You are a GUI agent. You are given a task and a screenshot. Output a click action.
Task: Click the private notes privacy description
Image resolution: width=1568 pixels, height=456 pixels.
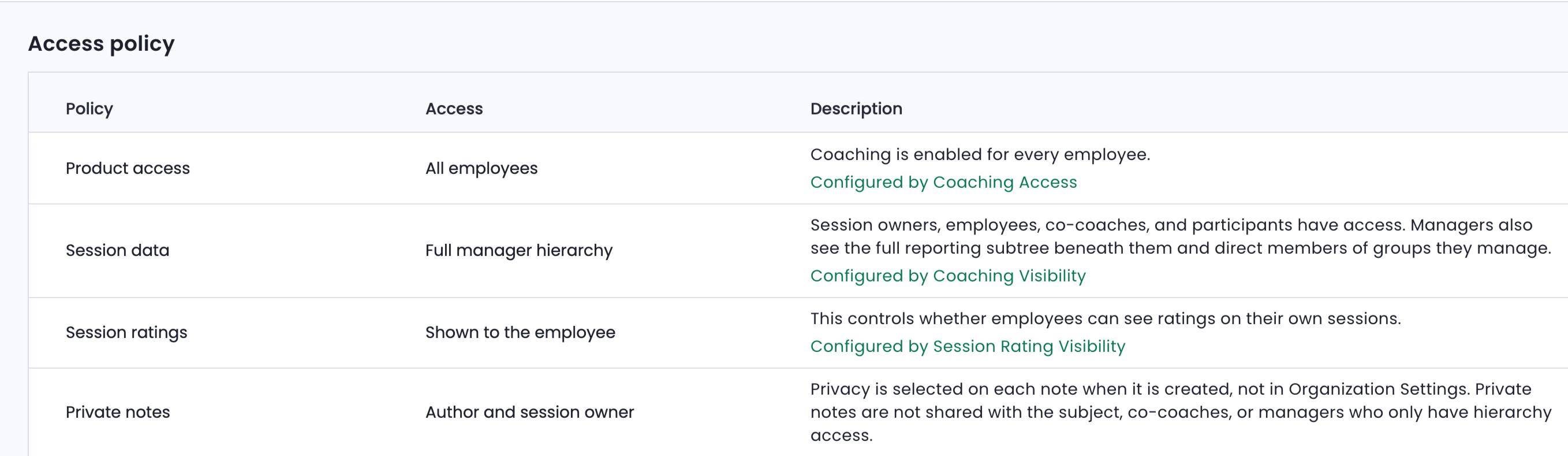pos(1181,412)
